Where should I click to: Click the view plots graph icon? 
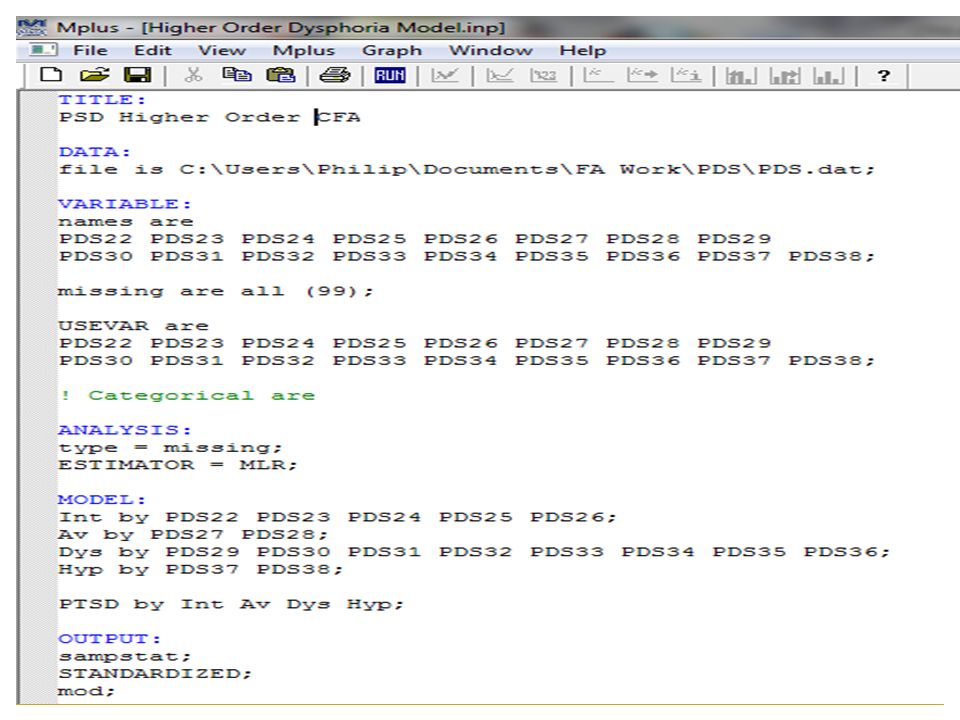click(444, 75)
